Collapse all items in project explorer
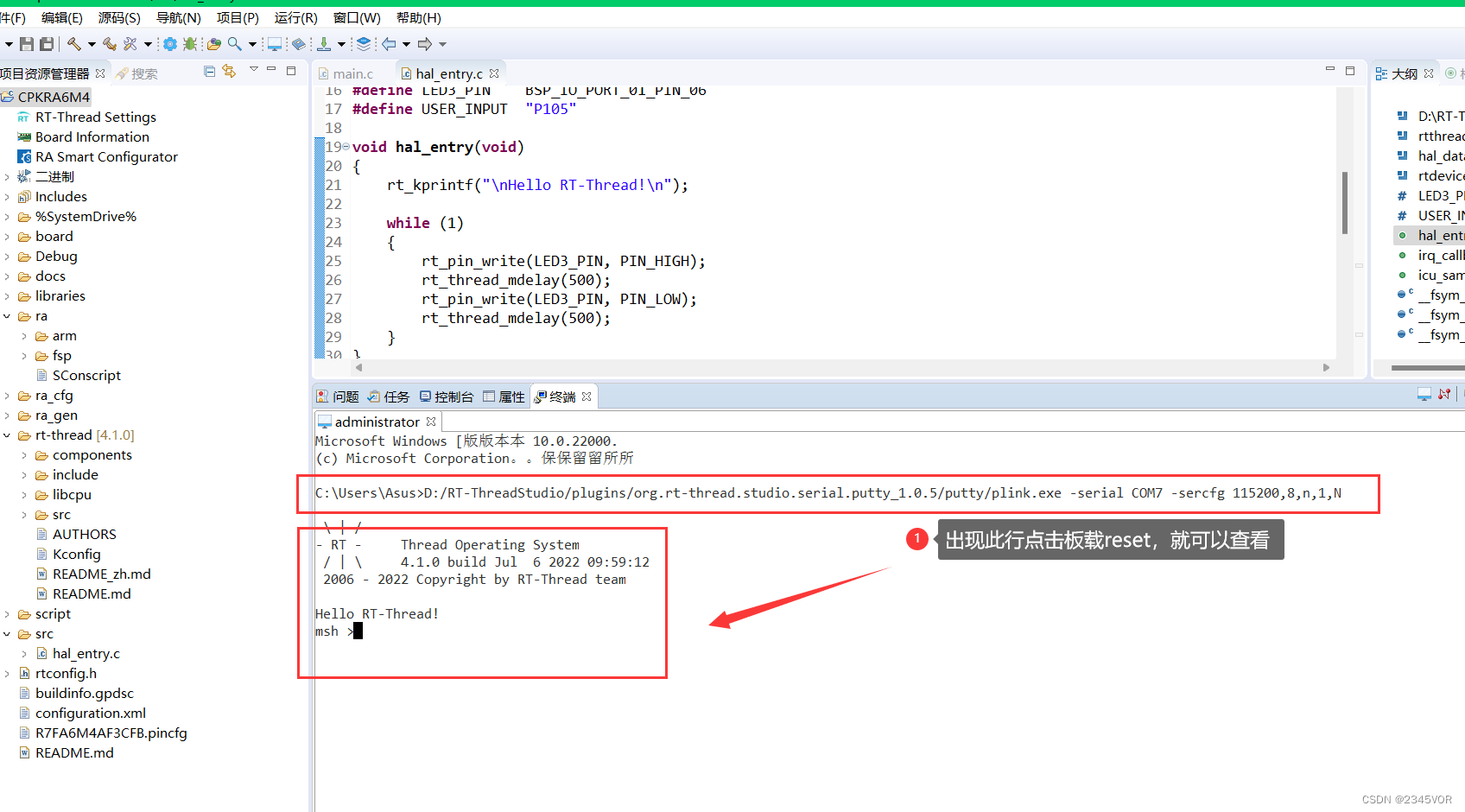This screenshot has height=812, width=1465. [x=210, y=72]
